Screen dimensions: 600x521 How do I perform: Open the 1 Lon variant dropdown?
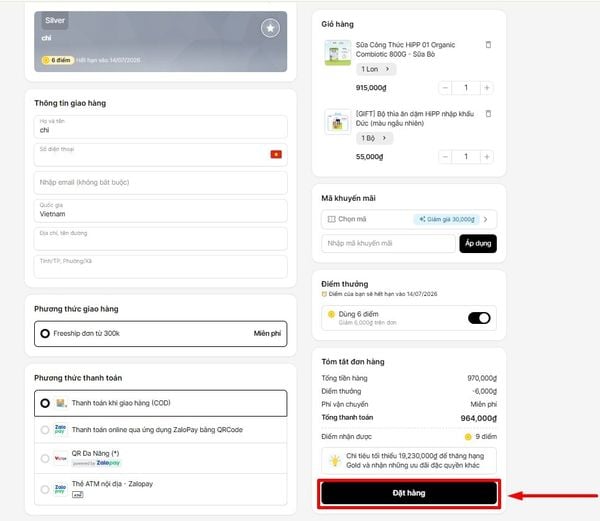(376, 69)
